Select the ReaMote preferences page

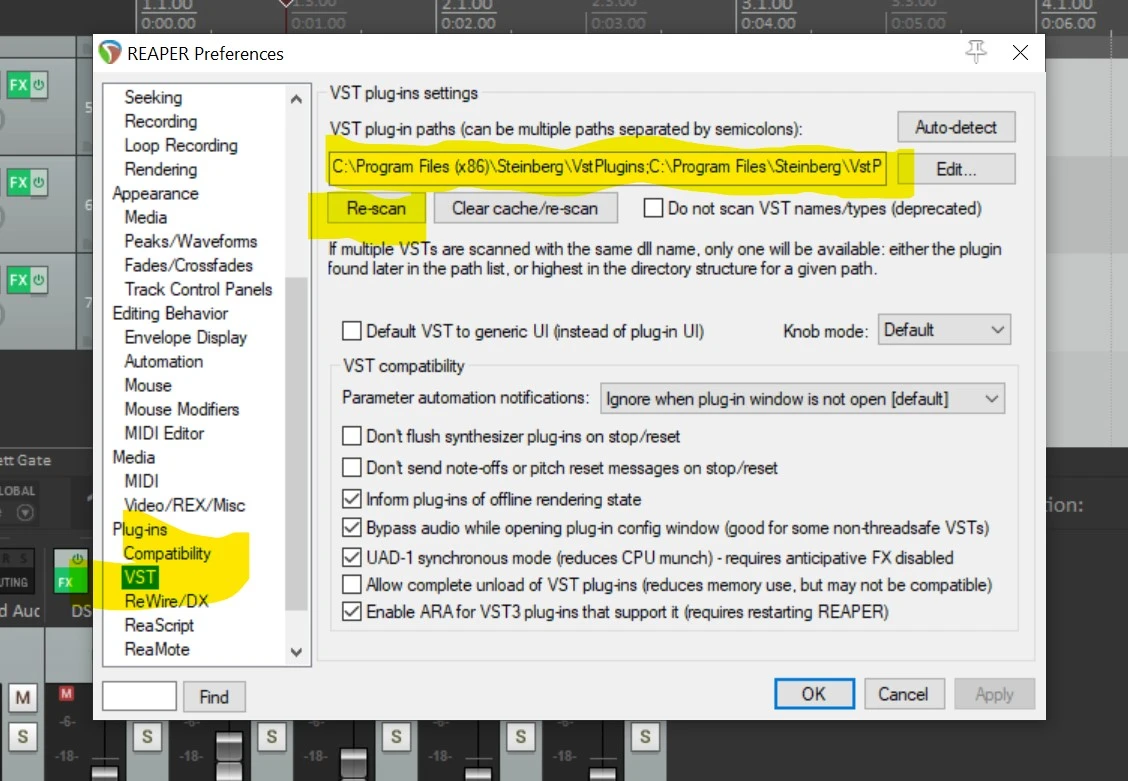tap(157, 649)
